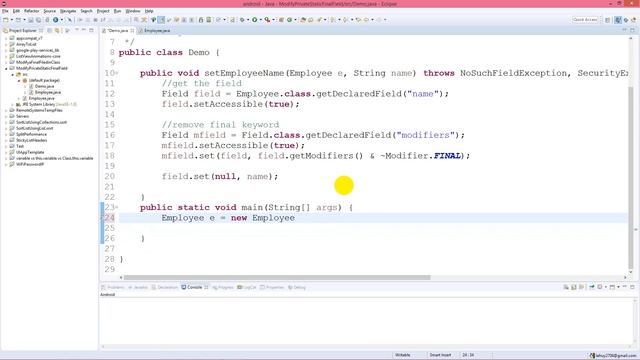Screen dimensions: 640x360
Task: Open the Refactor menu
Action: (31, 11)
